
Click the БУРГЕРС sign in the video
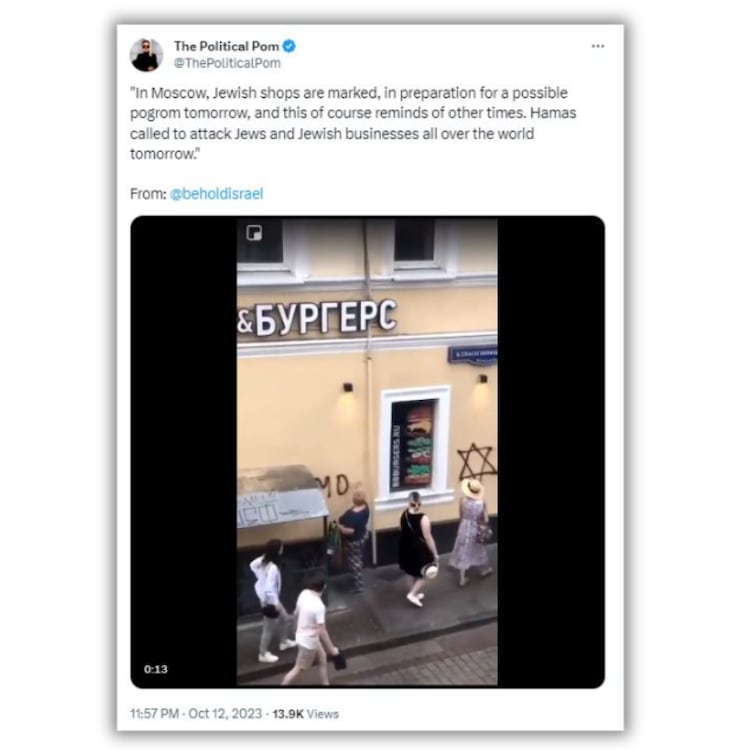pos(317,318)
